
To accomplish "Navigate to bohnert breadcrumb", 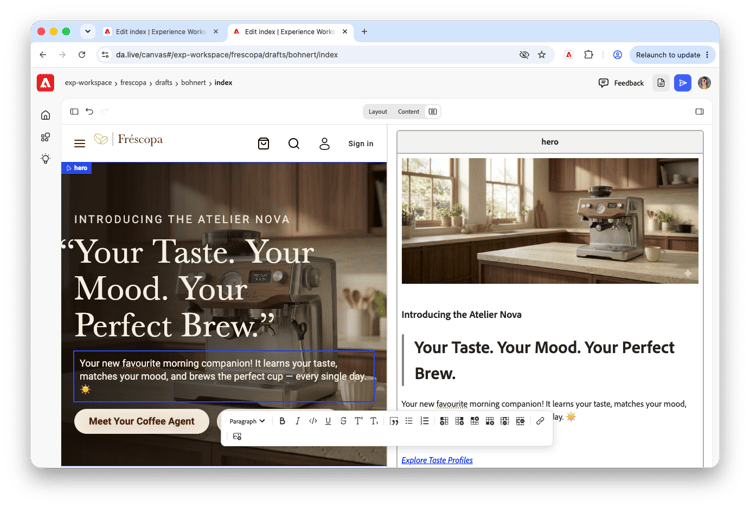I will [193, 83].
